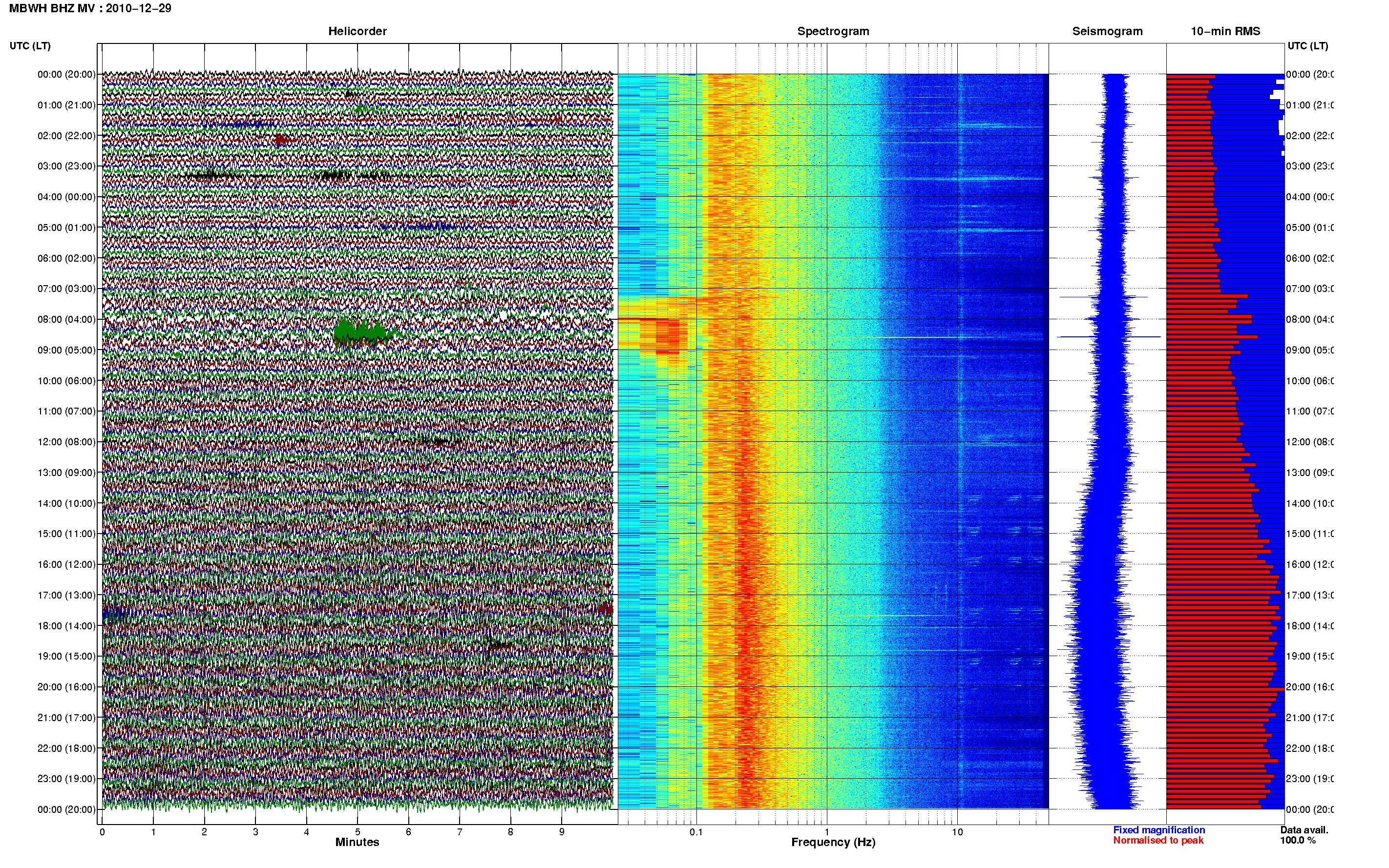Click the title 'MBWH BHZ MV : 2010-12-29'
1389x868 pixels.
click(x=90, y=8)
